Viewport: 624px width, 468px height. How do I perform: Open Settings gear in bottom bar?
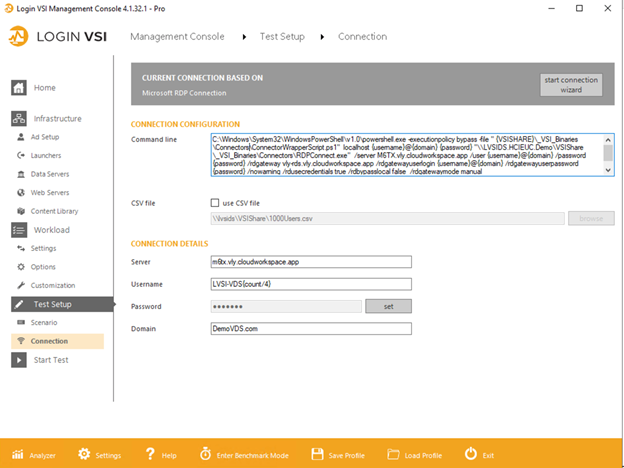tap(84, 454)
